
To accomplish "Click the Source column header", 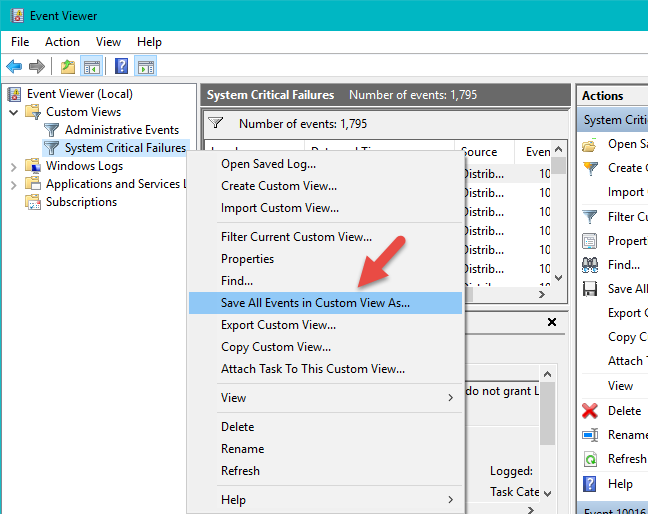I will click(x=484, y=152).
